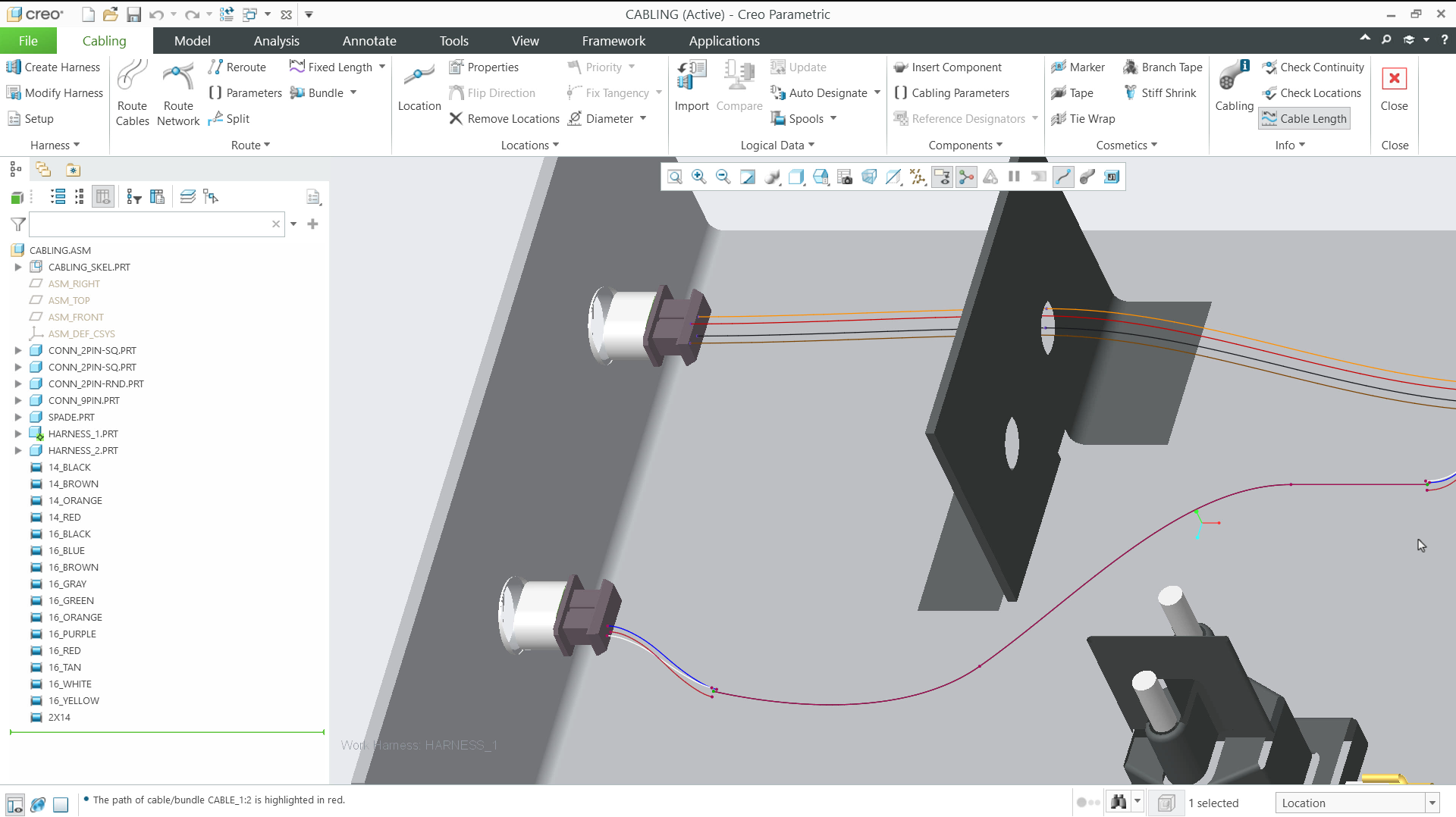
Task: Switch to the Model tab
Action: 192,40
